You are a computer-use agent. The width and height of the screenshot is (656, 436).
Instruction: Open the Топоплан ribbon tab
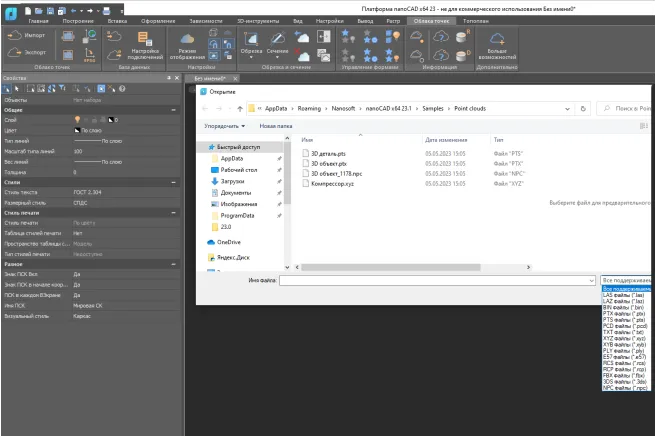[476, 21]
